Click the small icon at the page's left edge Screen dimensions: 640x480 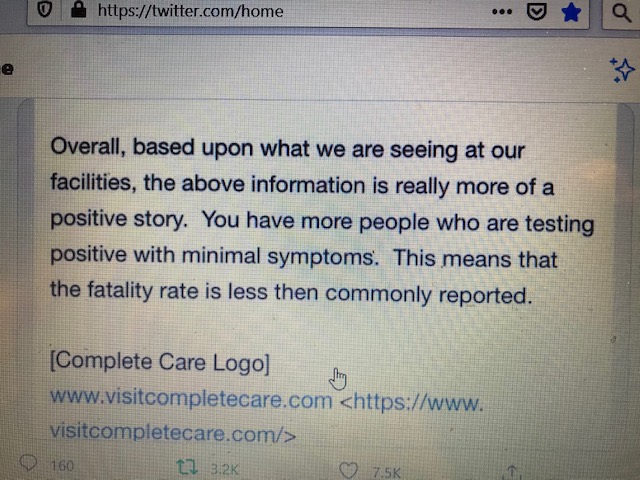tap(7, 69)
